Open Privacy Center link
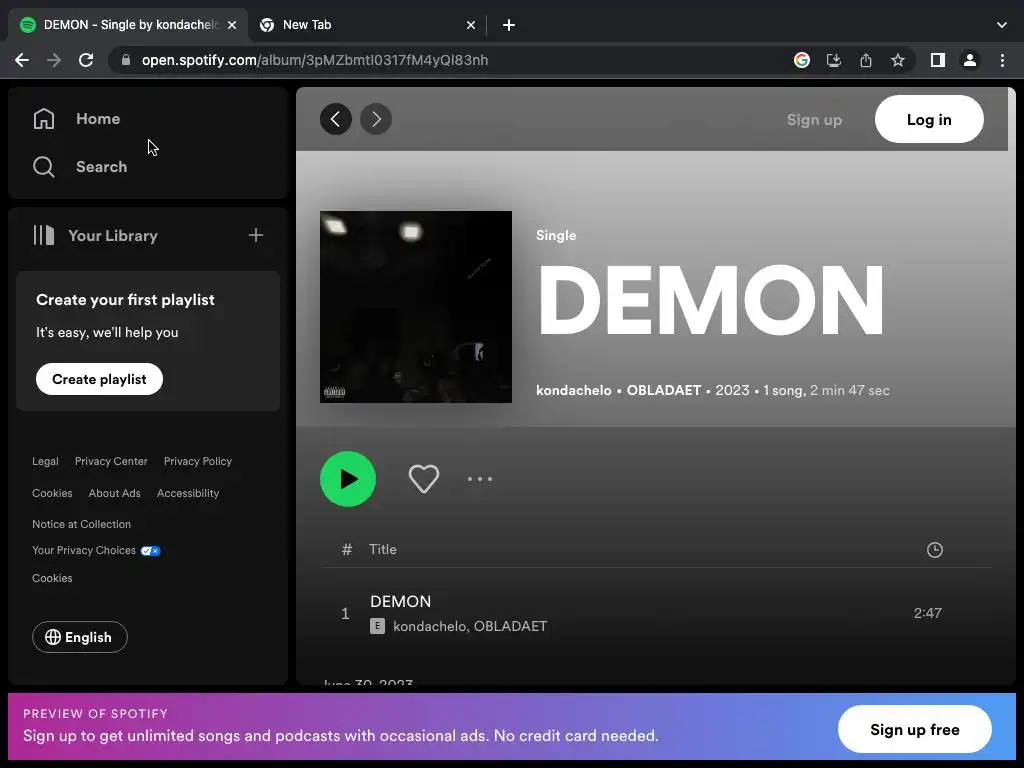1024x768 pixels. pos(111,461)
